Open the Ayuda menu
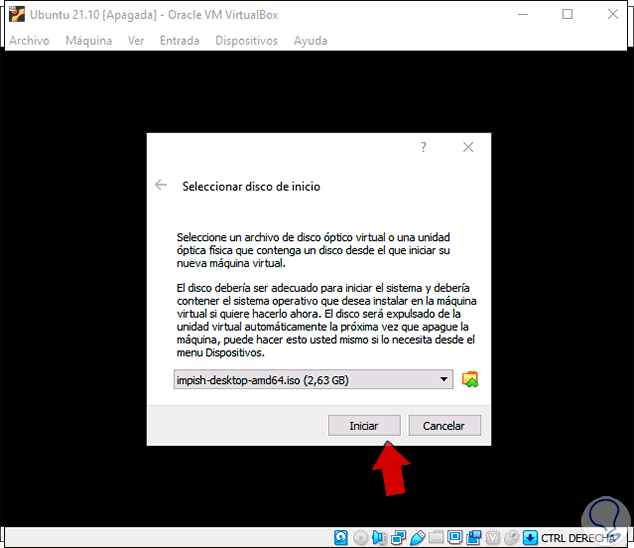 (311, 40)
